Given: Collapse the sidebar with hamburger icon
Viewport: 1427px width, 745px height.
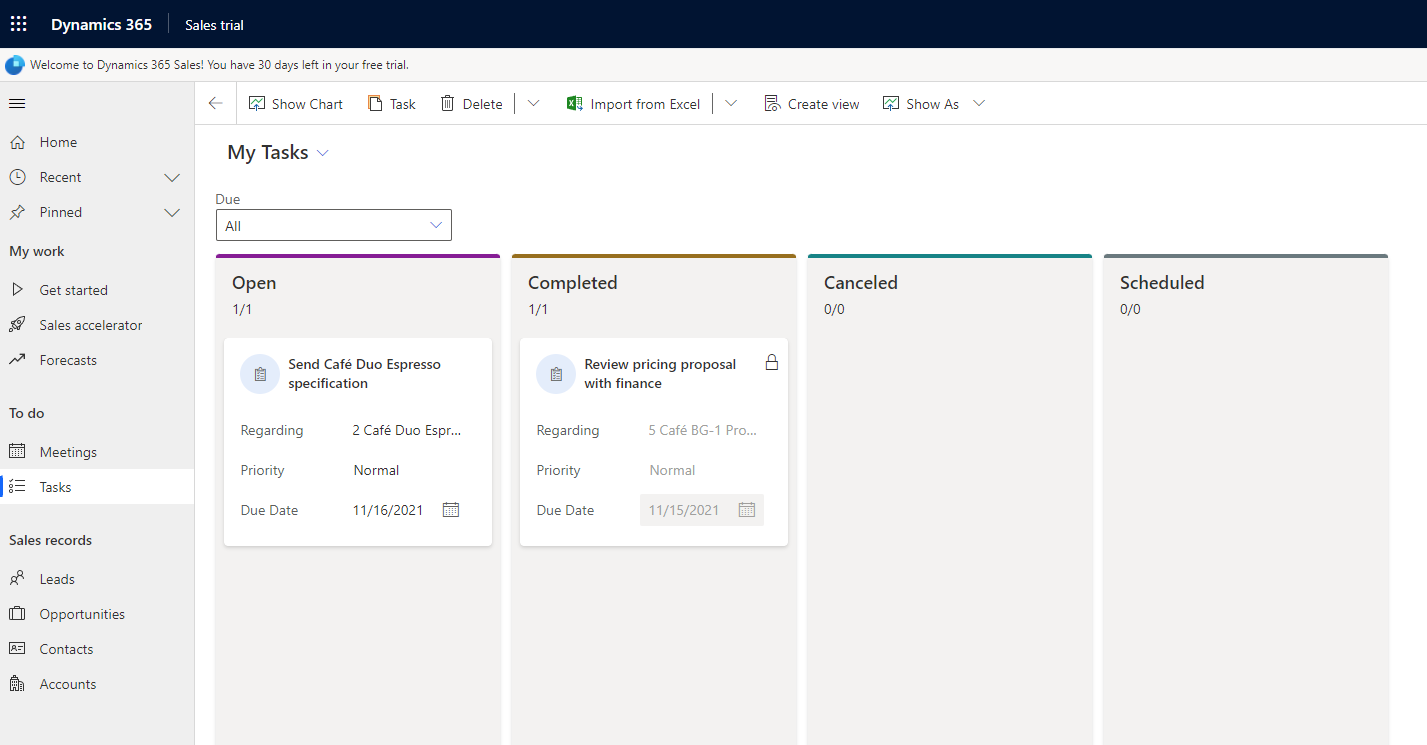Looking at the screenshot, I should 17,103.
